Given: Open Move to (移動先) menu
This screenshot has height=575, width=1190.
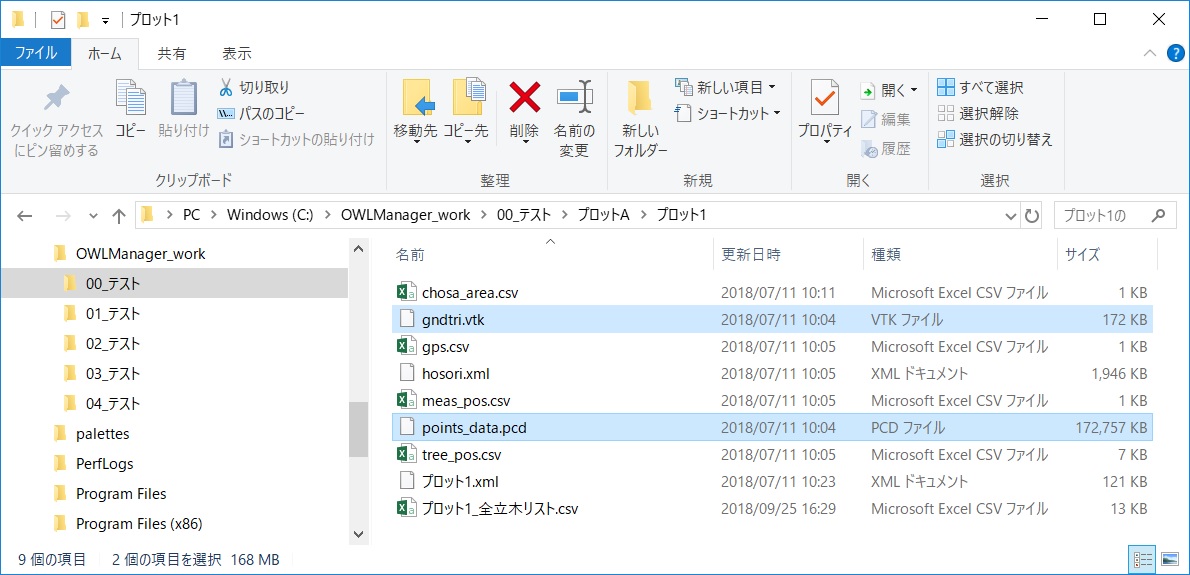Looking at the screenshot, I should tap(415, 114).
